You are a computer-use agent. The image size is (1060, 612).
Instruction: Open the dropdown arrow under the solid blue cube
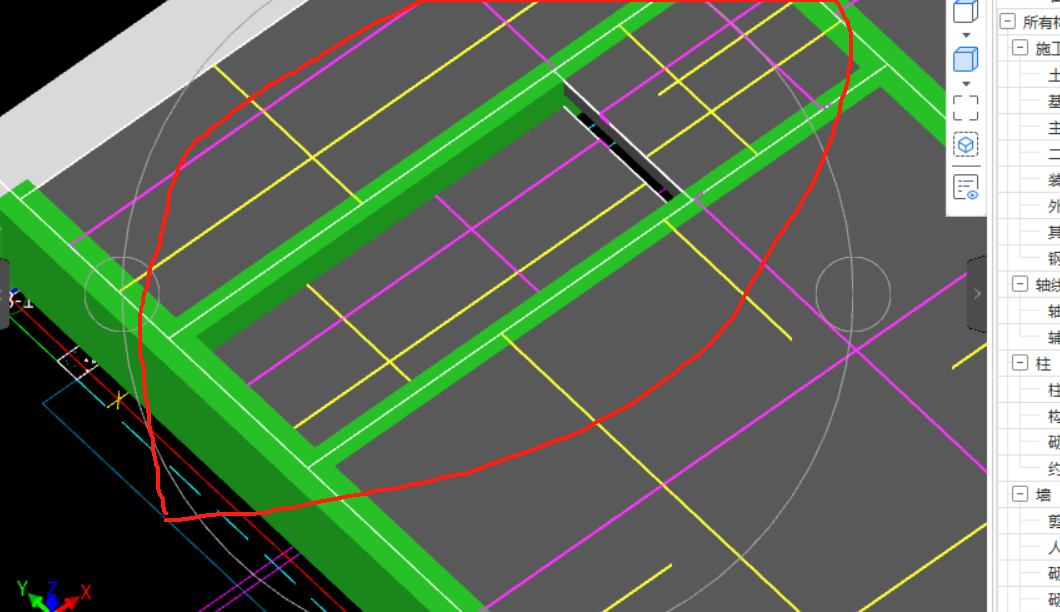[966, 84]
